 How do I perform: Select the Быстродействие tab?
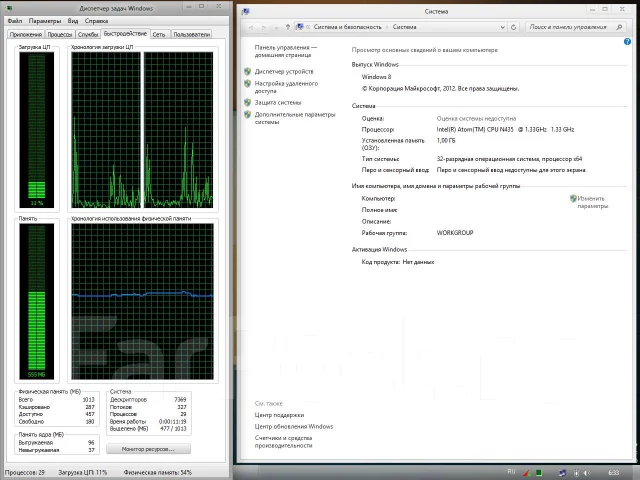point(125,34)
